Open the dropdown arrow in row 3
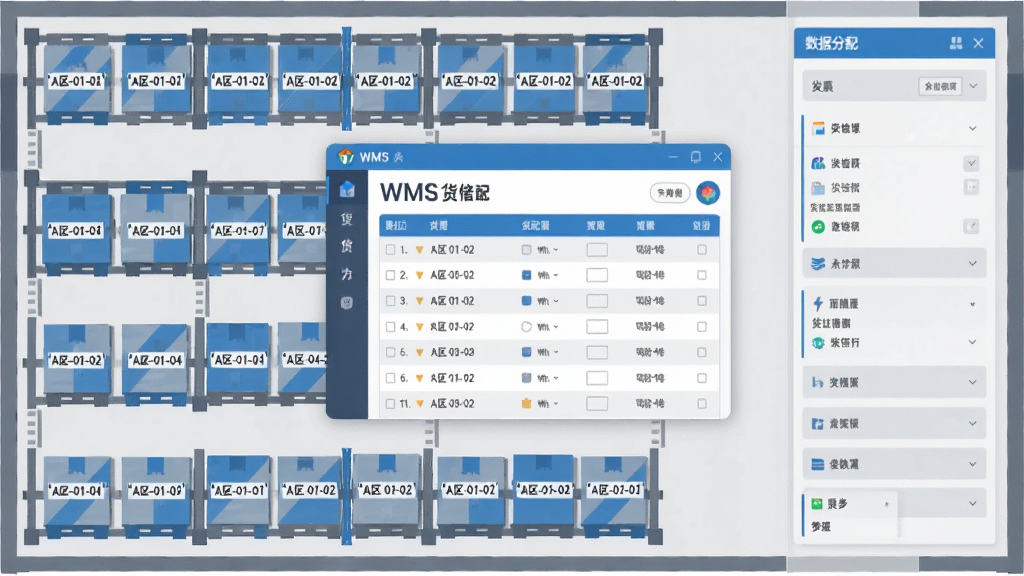1024x576 pixels. (x=556, y=301)
